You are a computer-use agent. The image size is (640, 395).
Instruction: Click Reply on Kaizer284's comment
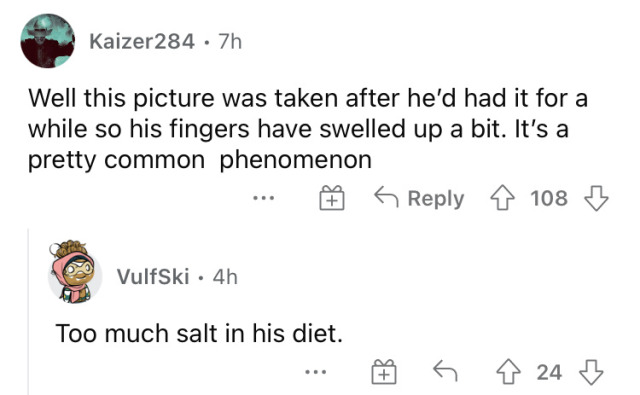[x=419, y=198]
